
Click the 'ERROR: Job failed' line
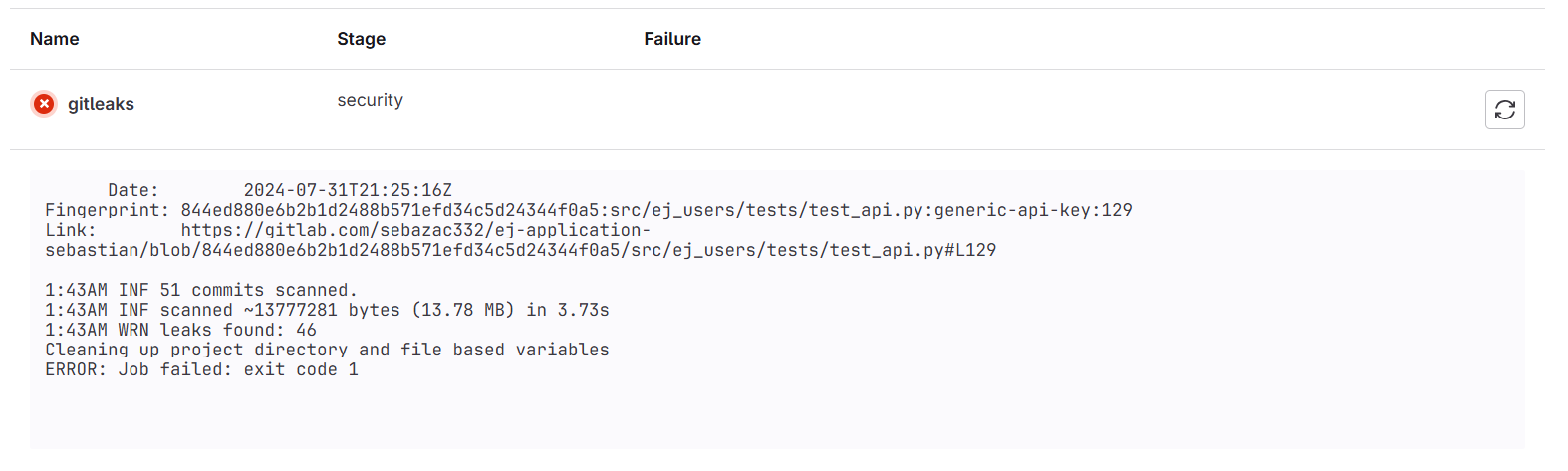point(201,369)
